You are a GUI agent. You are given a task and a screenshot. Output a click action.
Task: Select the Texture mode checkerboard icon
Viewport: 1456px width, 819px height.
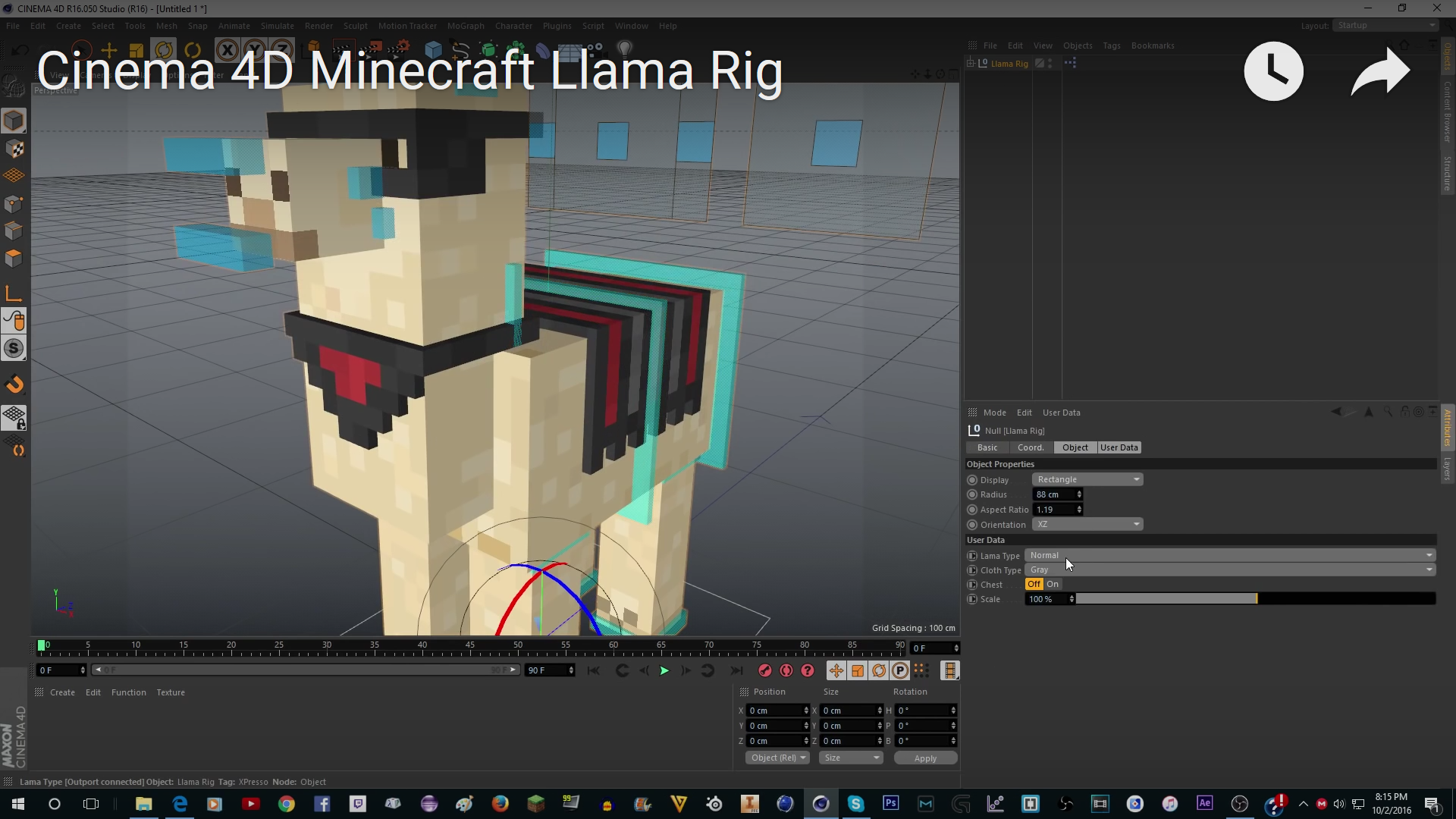point(14,149)
